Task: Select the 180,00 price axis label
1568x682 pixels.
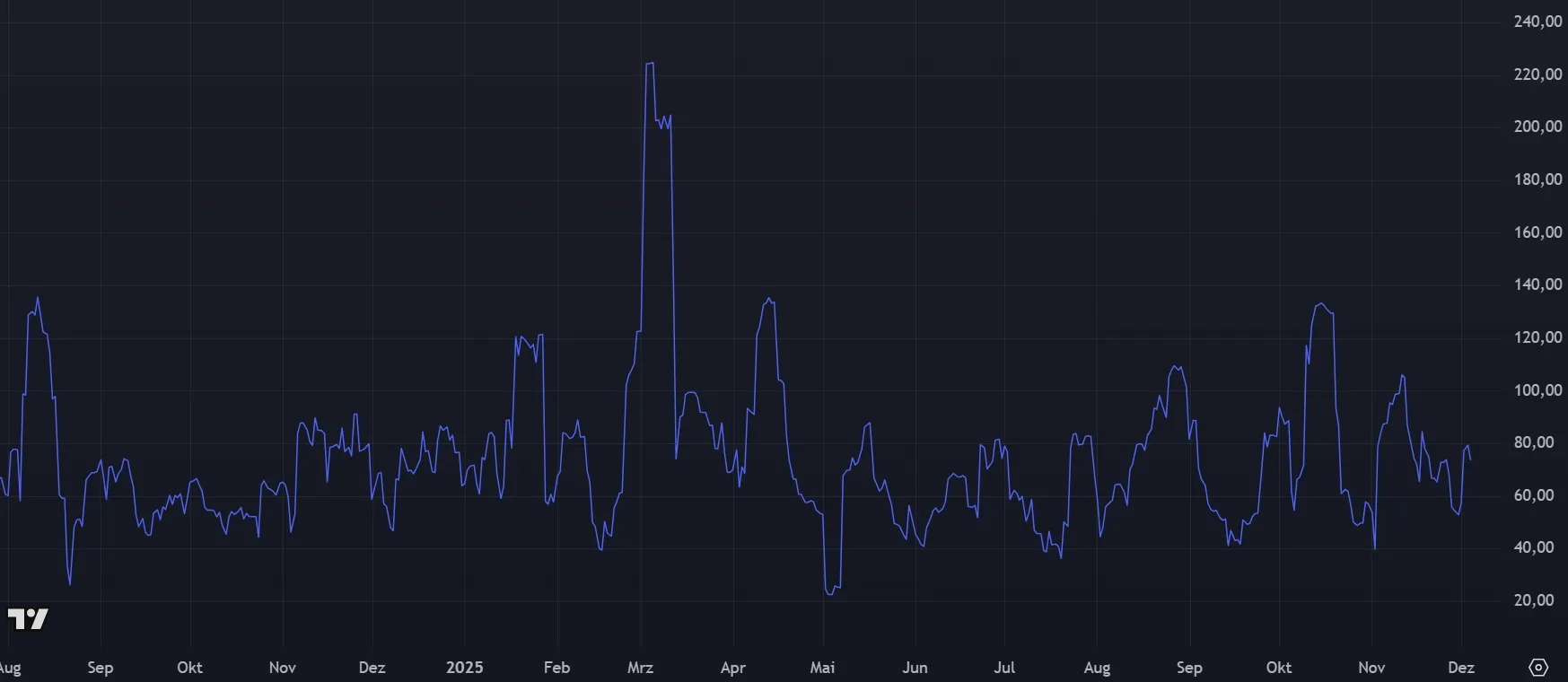Action: [x=1537, y=179]
